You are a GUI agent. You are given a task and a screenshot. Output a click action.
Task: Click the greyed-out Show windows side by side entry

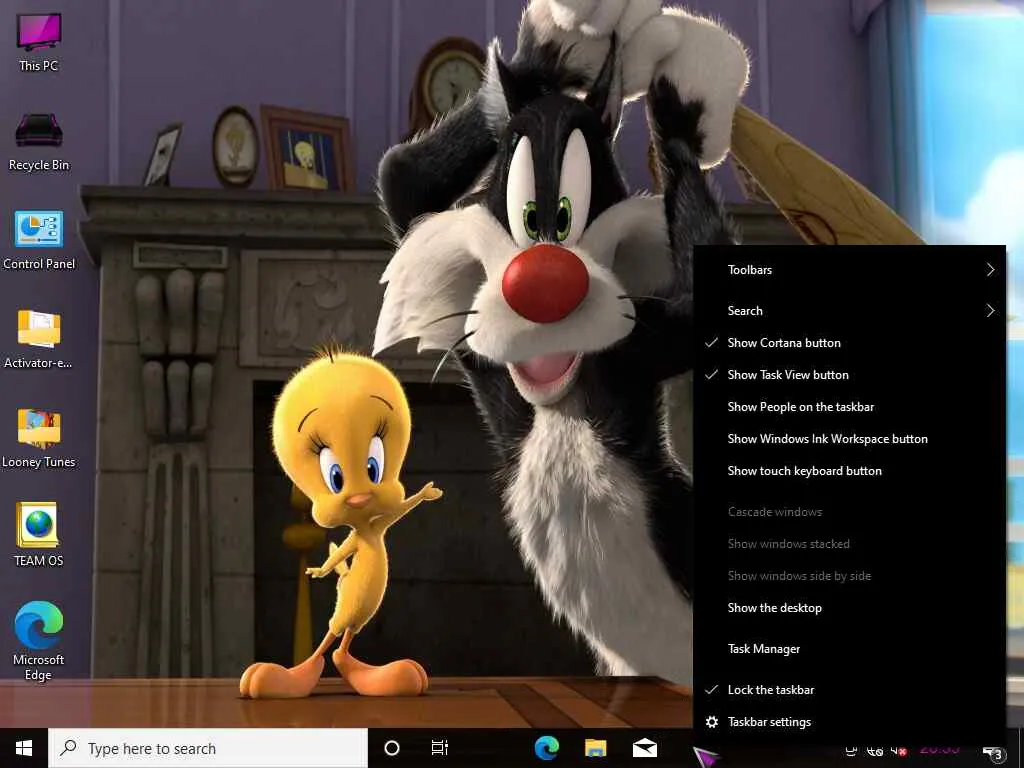849,576
